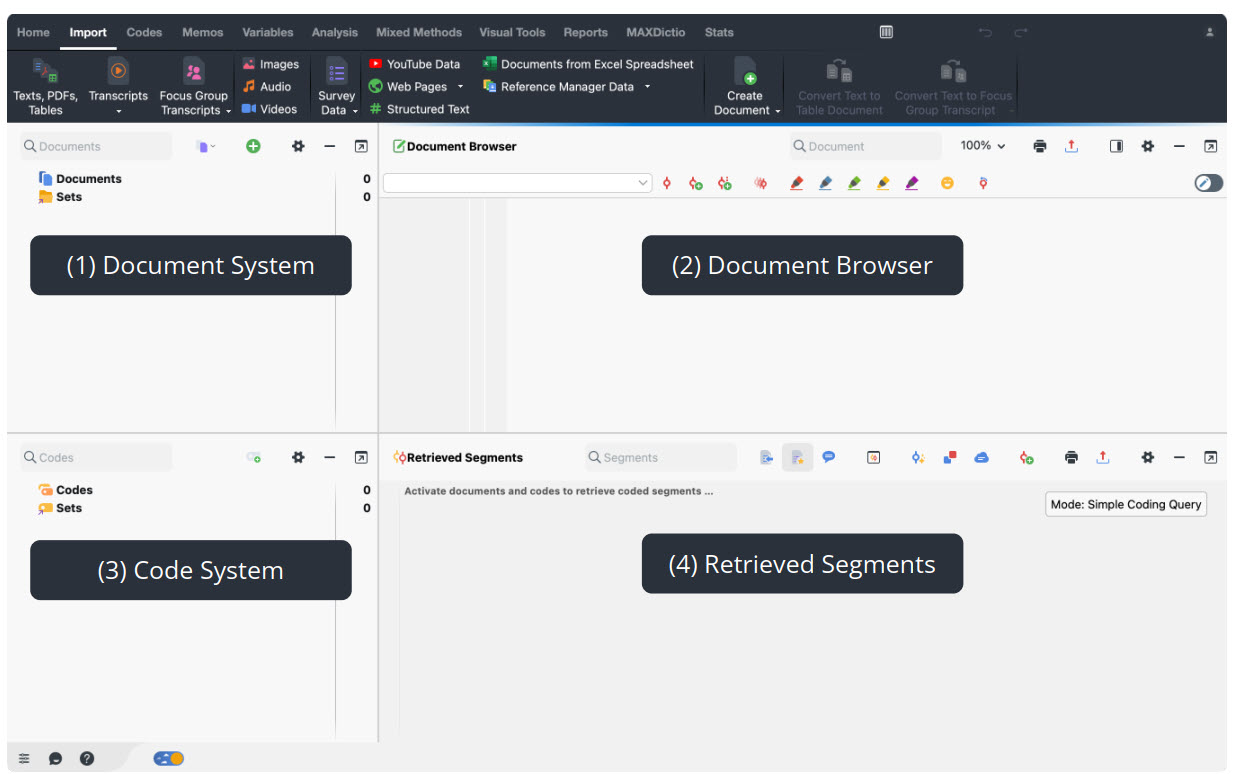This screenshot has height=774, width=1237.
Task: Open the 100% zoom level dropdown
Action: coord(982,146)
